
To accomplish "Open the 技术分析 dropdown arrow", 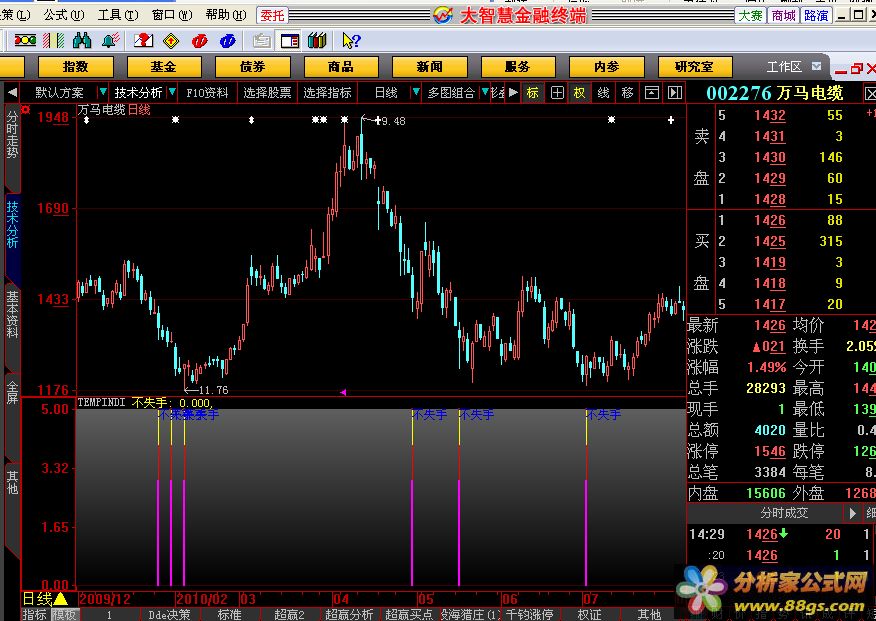I will coord(172,92).
